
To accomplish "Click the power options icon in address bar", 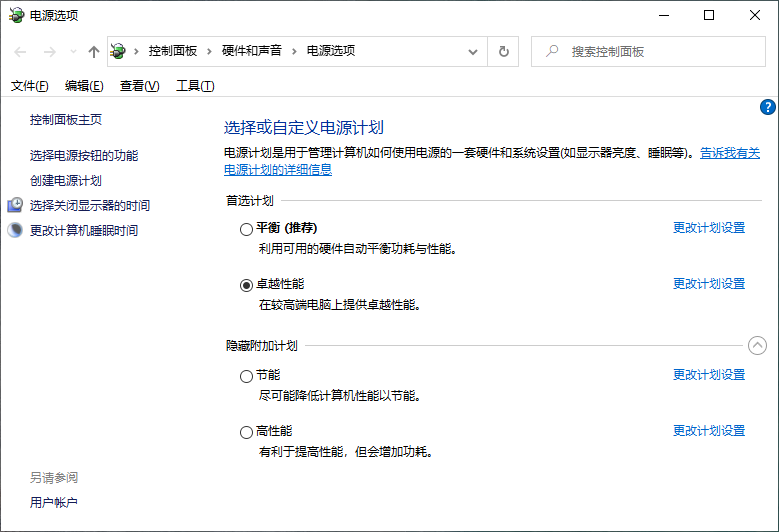I will click(x=118, y=51).
